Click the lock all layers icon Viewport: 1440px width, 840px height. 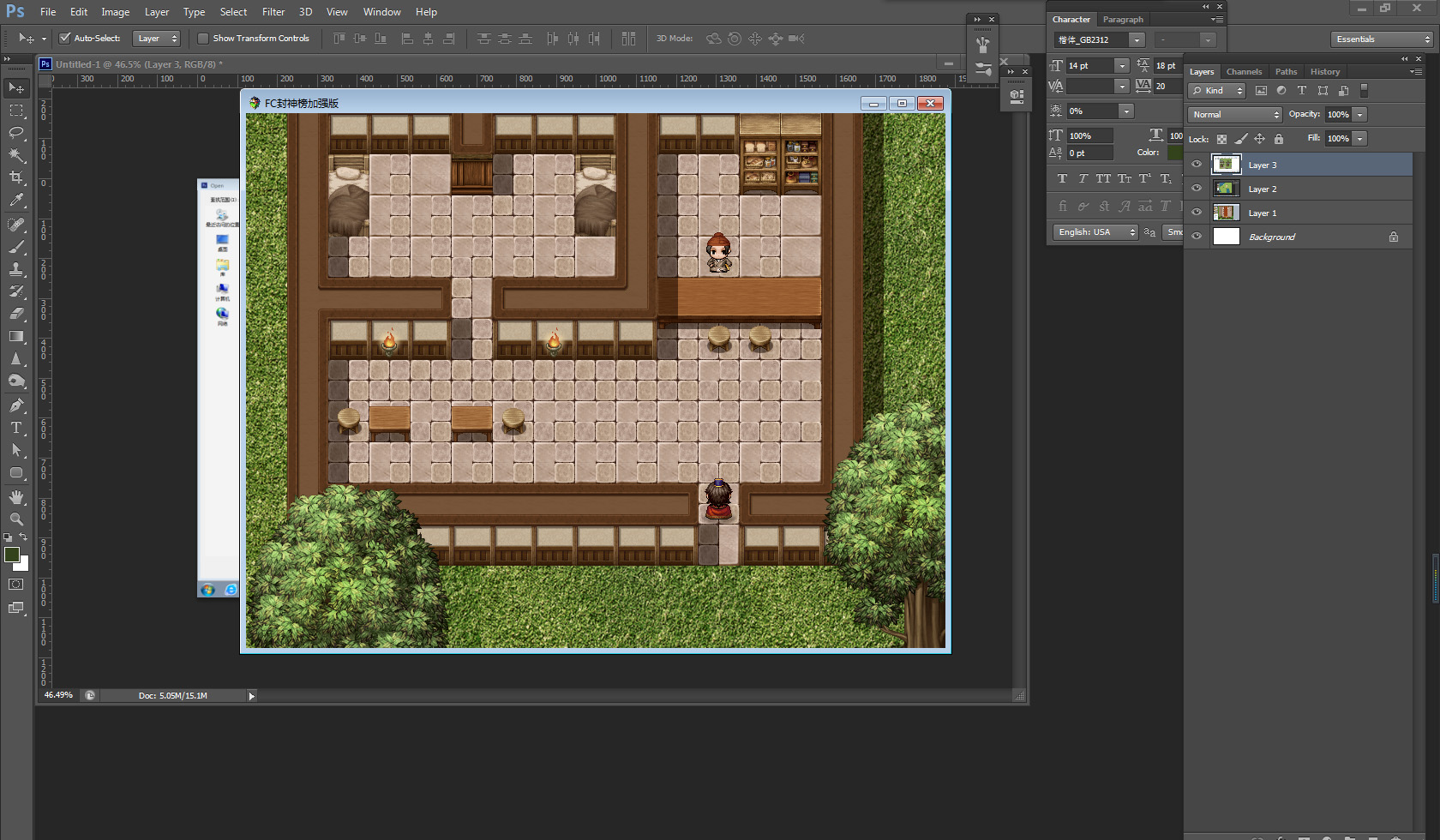click(1279, 139)
